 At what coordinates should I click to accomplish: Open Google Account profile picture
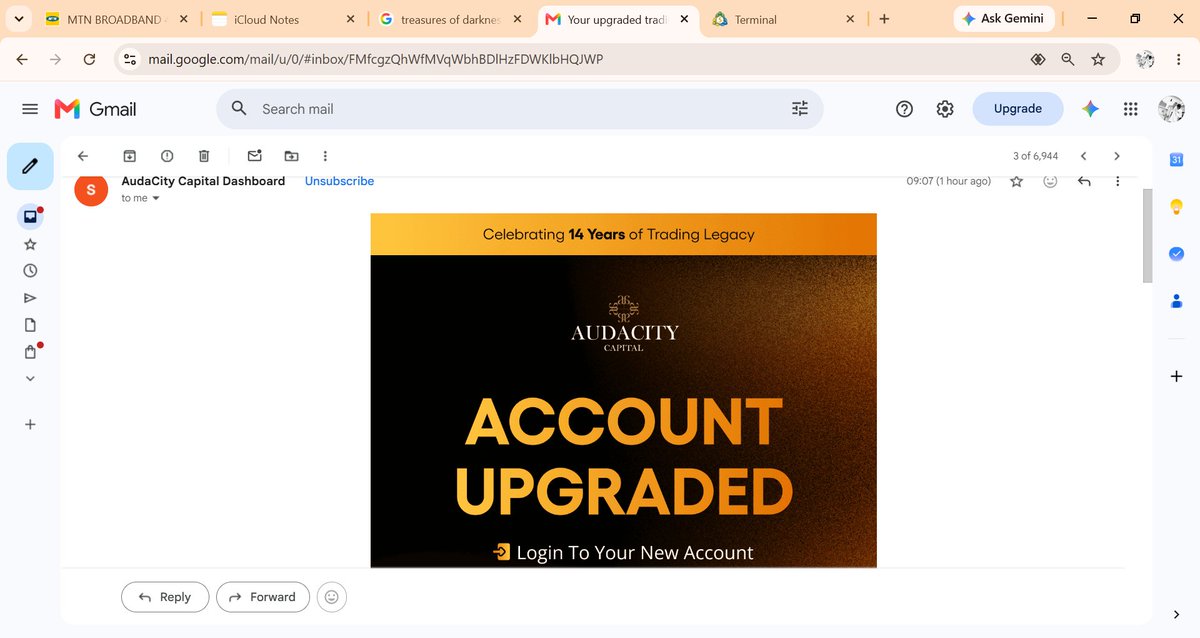1171,109
